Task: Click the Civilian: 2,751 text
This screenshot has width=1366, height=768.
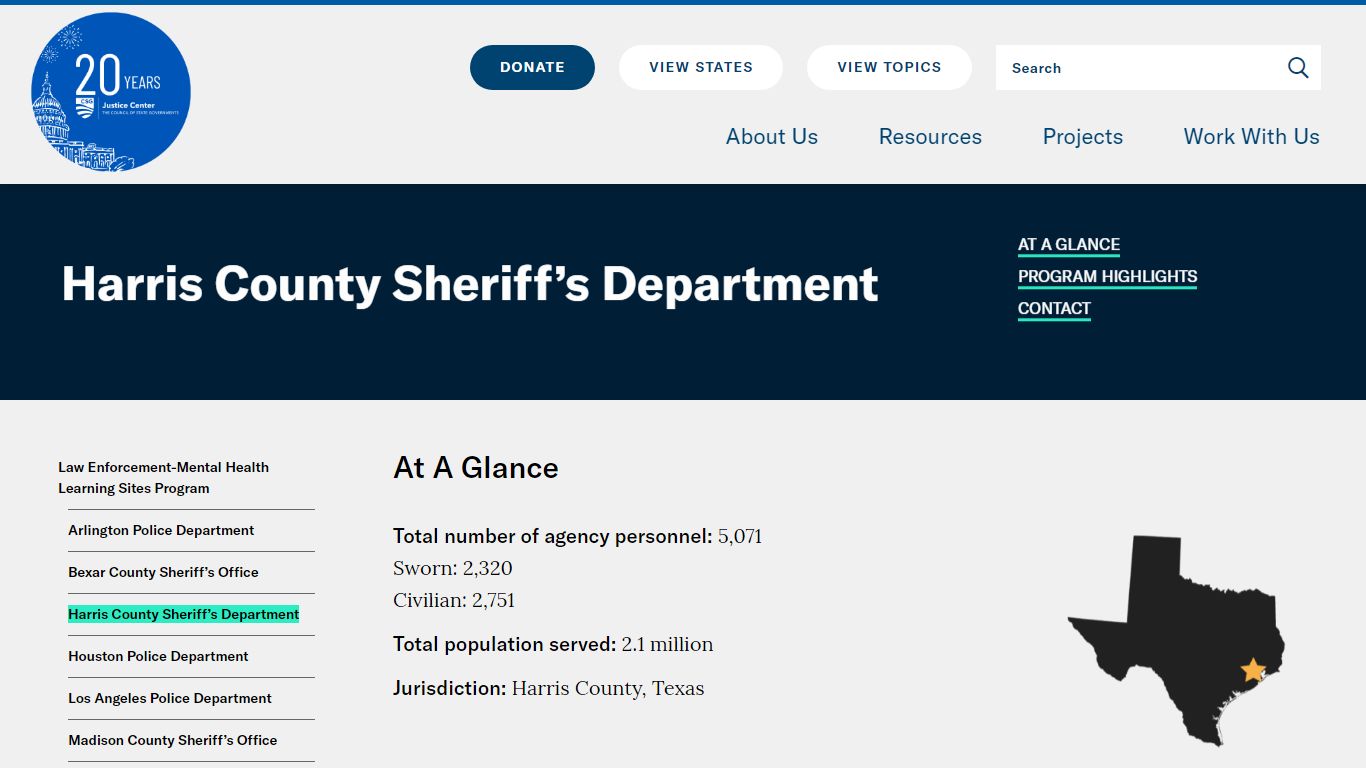Action: [x=454, y=600]
